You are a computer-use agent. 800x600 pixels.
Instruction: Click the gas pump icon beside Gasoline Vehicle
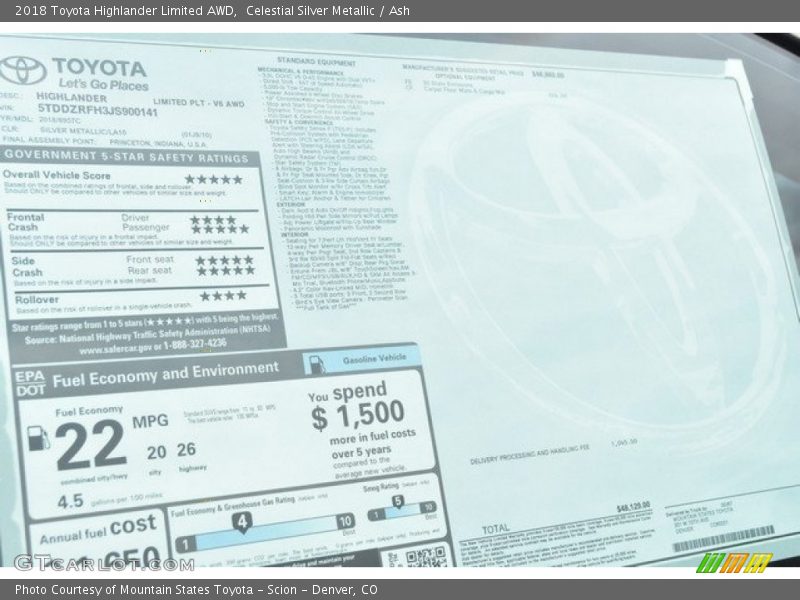point(317,365)
